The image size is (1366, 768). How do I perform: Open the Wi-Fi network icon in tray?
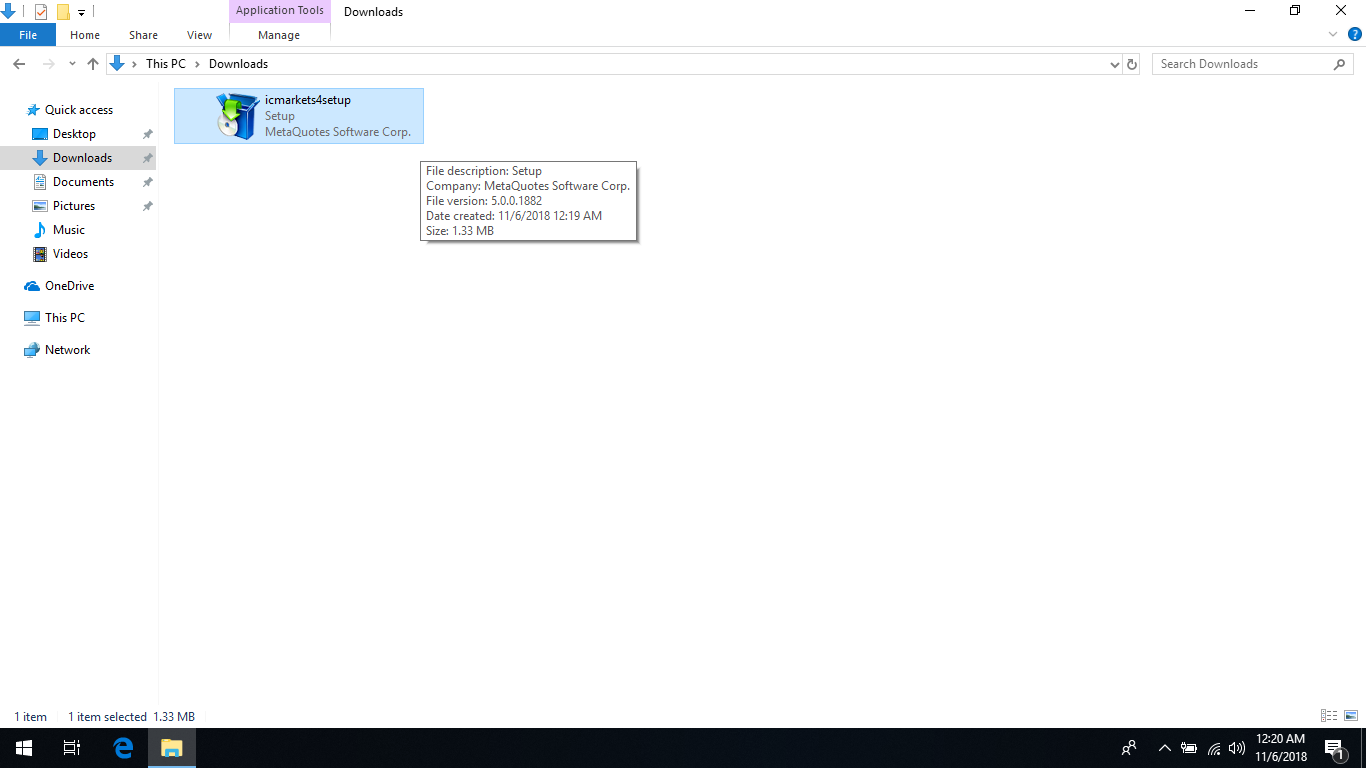coord(1214,748)
